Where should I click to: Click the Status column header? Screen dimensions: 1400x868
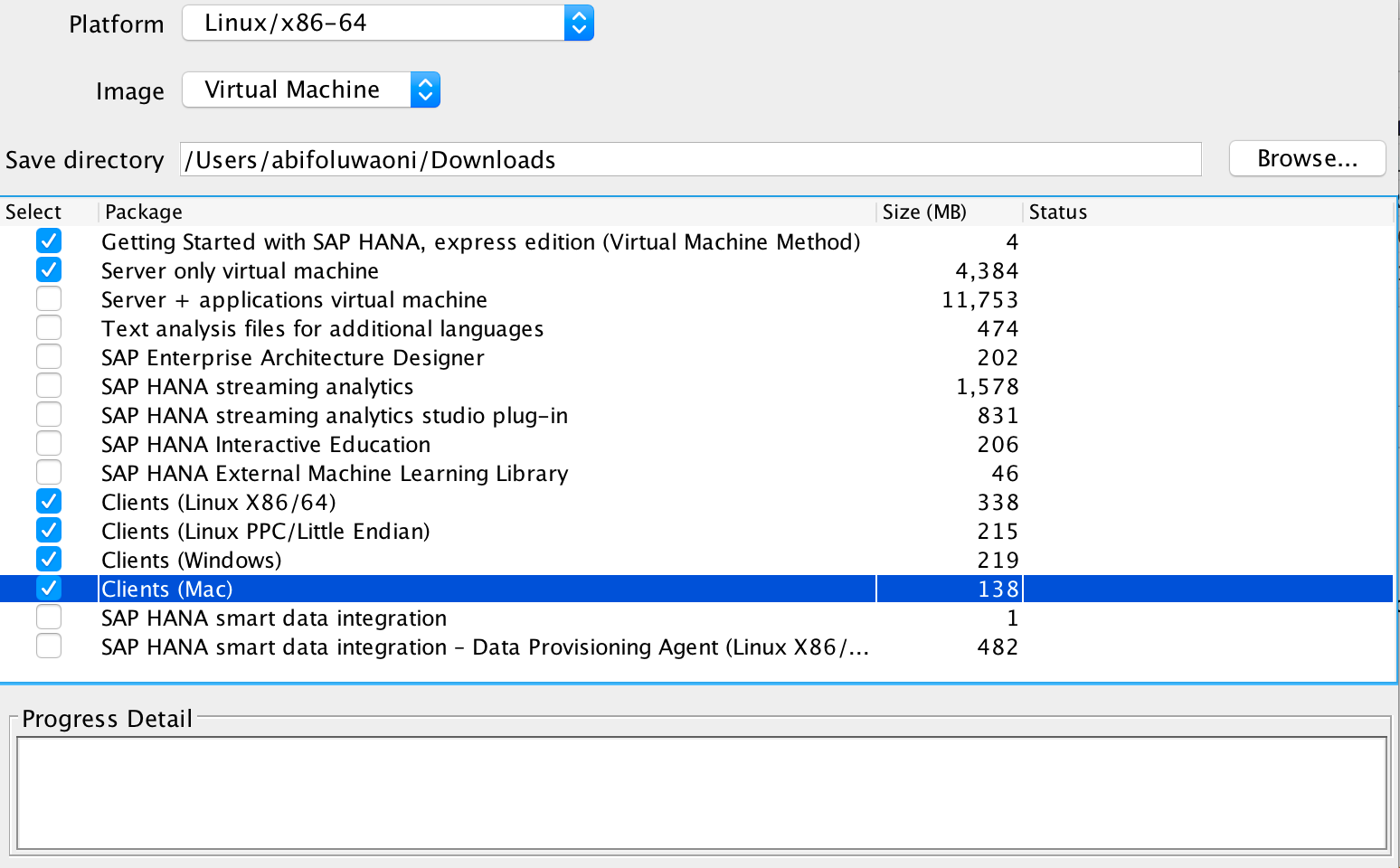1208,212
